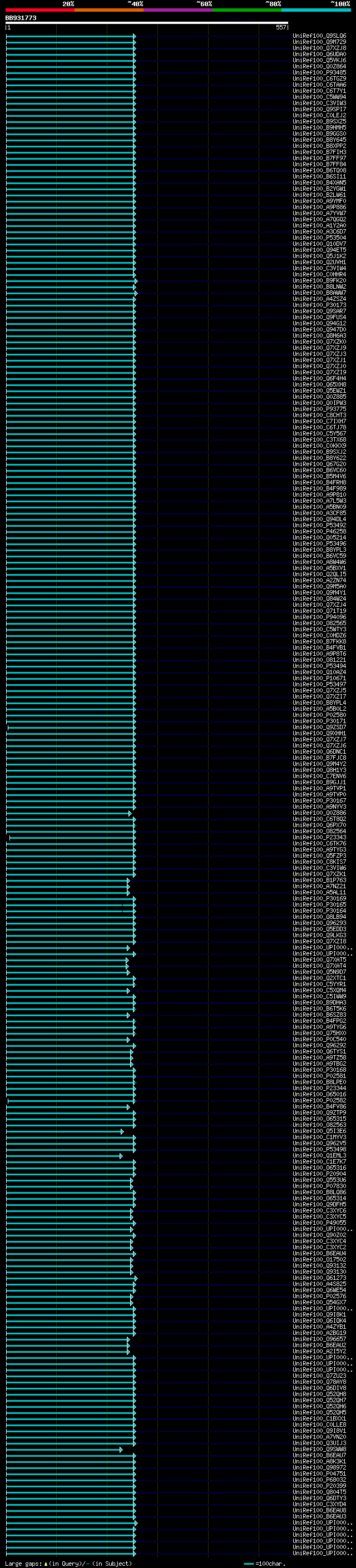Screen dimensions: 356x1568
Task: Select hit UniRef100_P30165
Action: 319,904
